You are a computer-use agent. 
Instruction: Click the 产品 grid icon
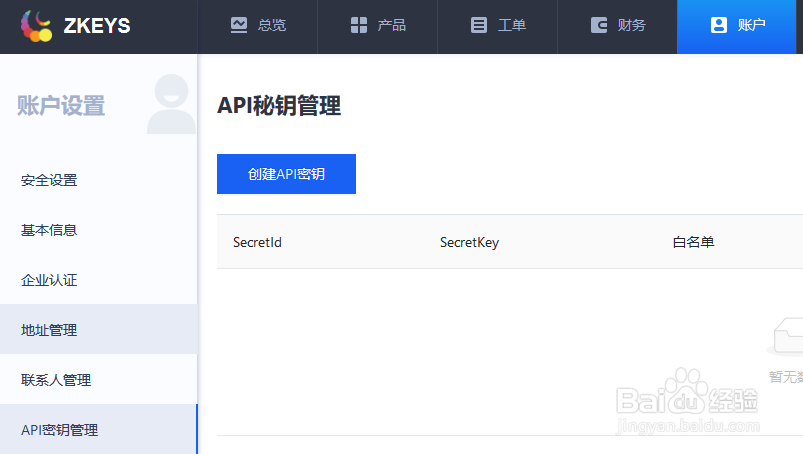click(x=358, y=25)
